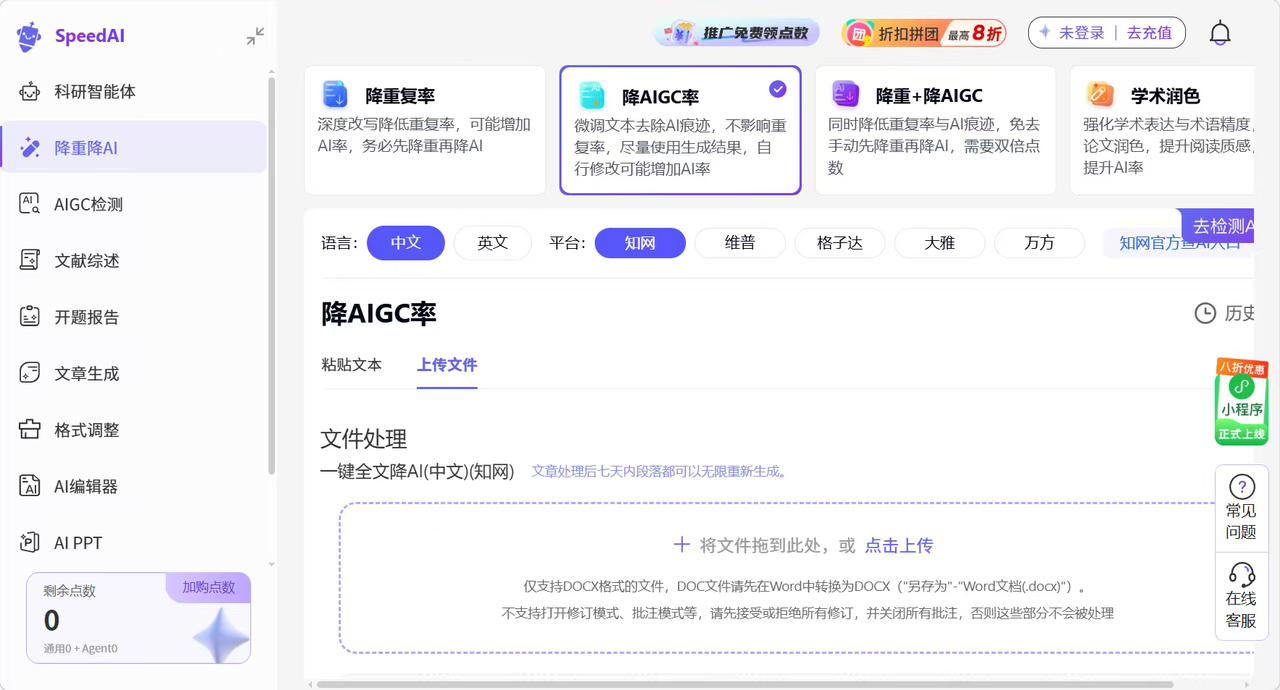Click 未登录 to log in

click(x=1082, y=33)
